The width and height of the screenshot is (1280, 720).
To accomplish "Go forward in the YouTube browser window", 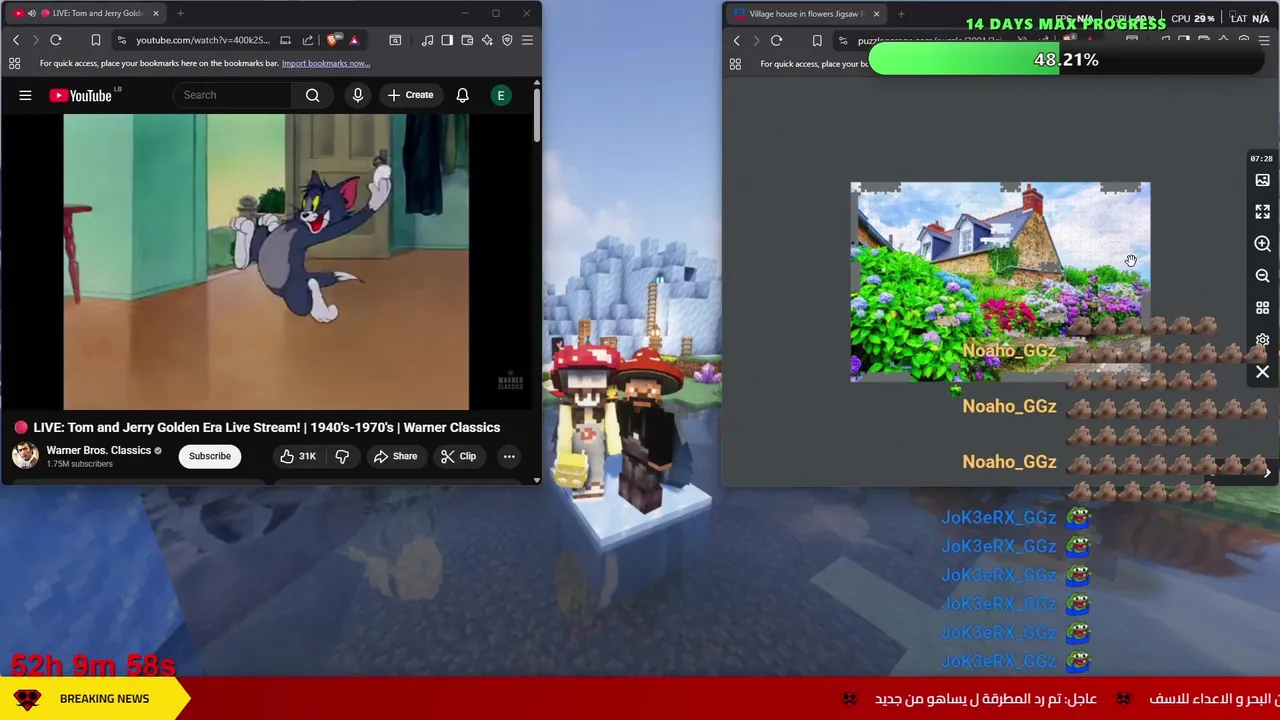I will tap(35, 40).
